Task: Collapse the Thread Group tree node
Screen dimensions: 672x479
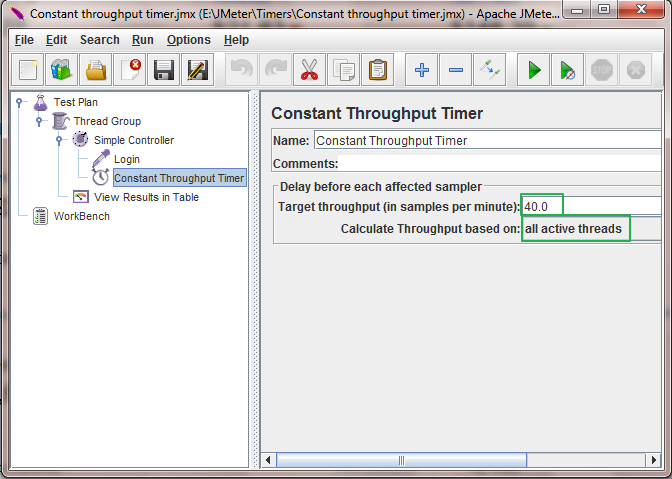Action: click(x=39, y=121)
